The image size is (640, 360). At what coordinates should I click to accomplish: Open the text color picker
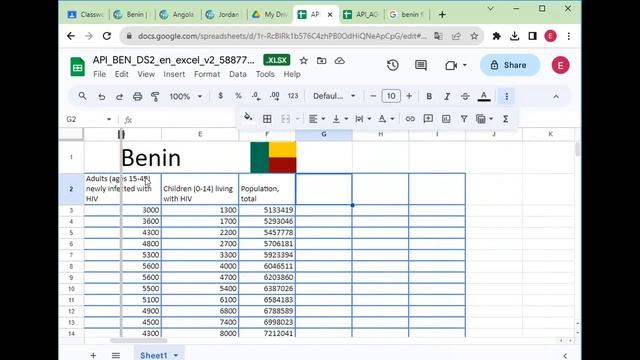484,96
